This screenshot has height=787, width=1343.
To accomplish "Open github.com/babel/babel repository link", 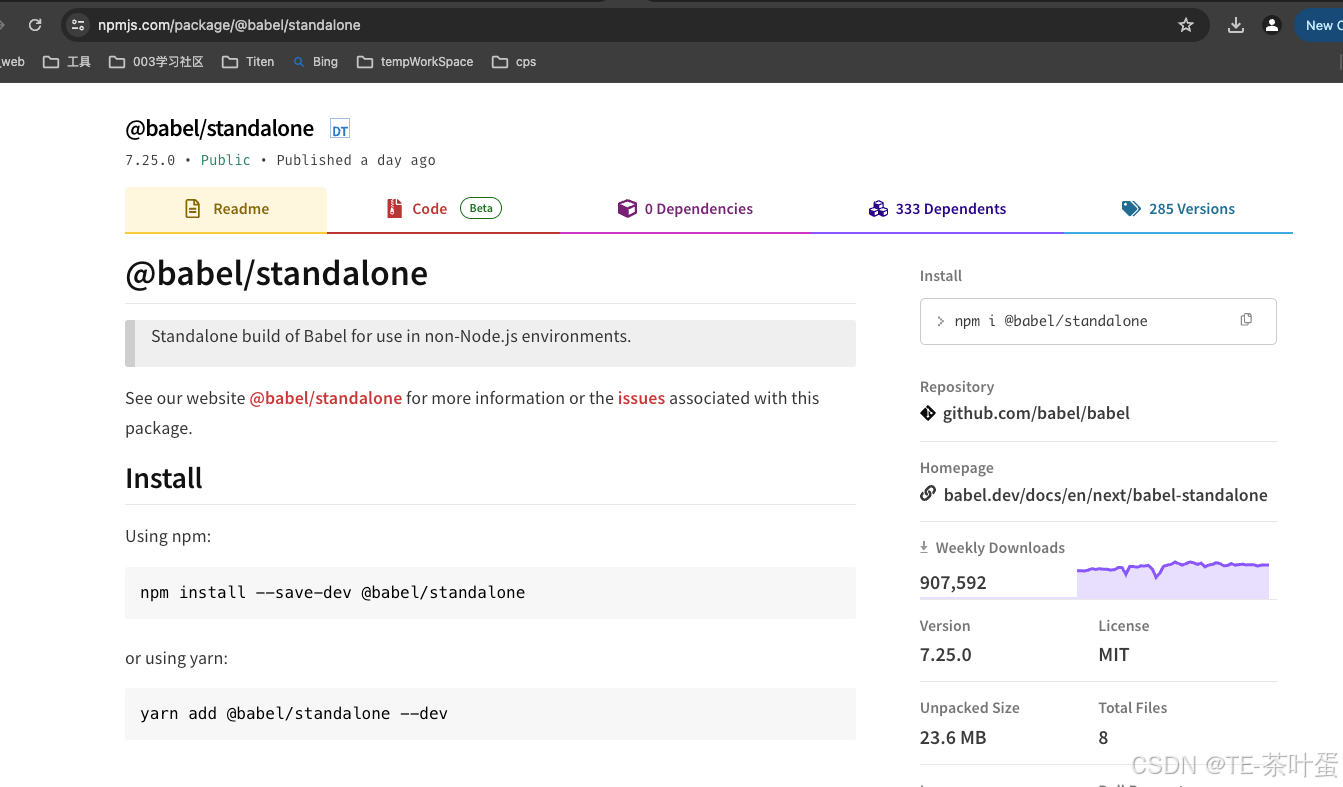I will [1036, 413].
